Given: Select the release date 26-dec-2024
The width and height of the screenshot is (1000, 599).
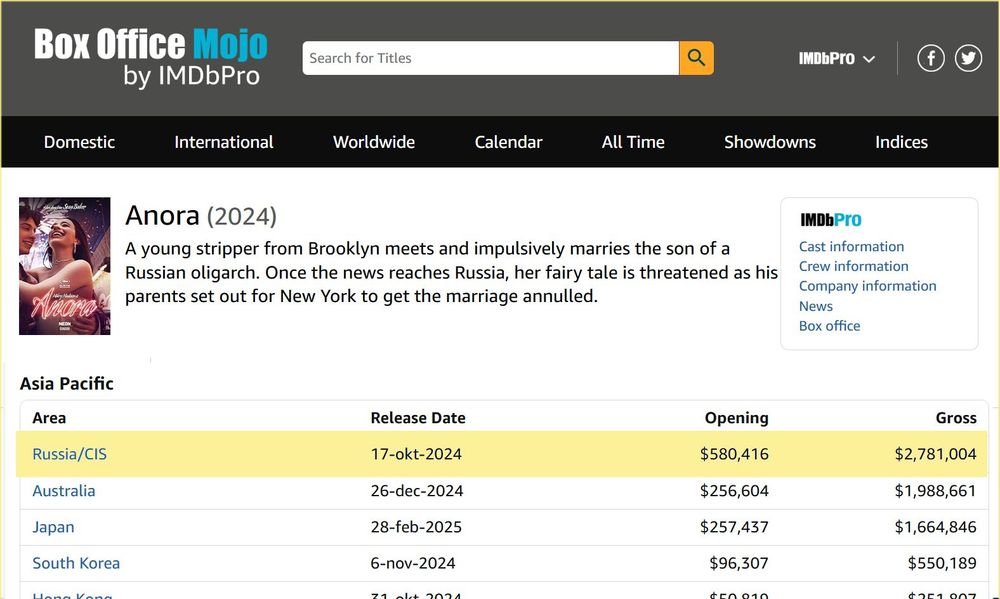Looking at the screenshot, I should (417, 491).
